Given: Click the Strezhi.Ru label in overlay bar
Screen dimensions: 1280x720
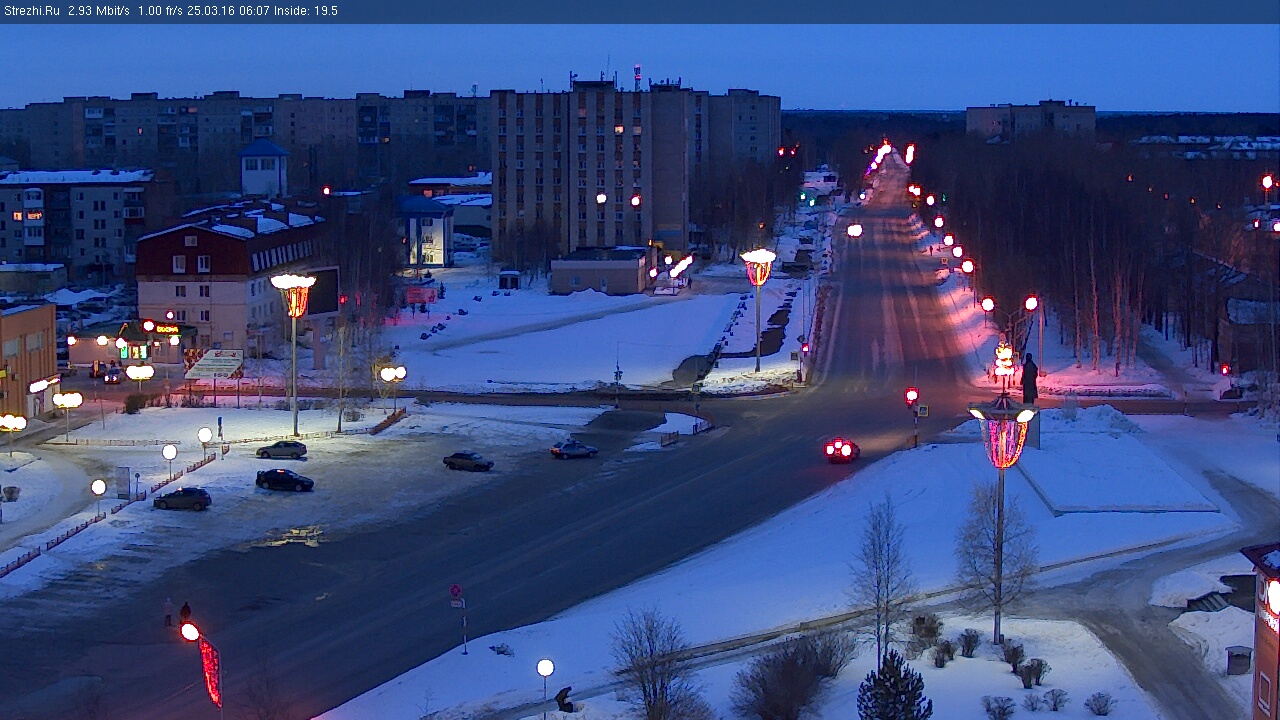Looking at the screenshot, I should [x=31, y=11].
